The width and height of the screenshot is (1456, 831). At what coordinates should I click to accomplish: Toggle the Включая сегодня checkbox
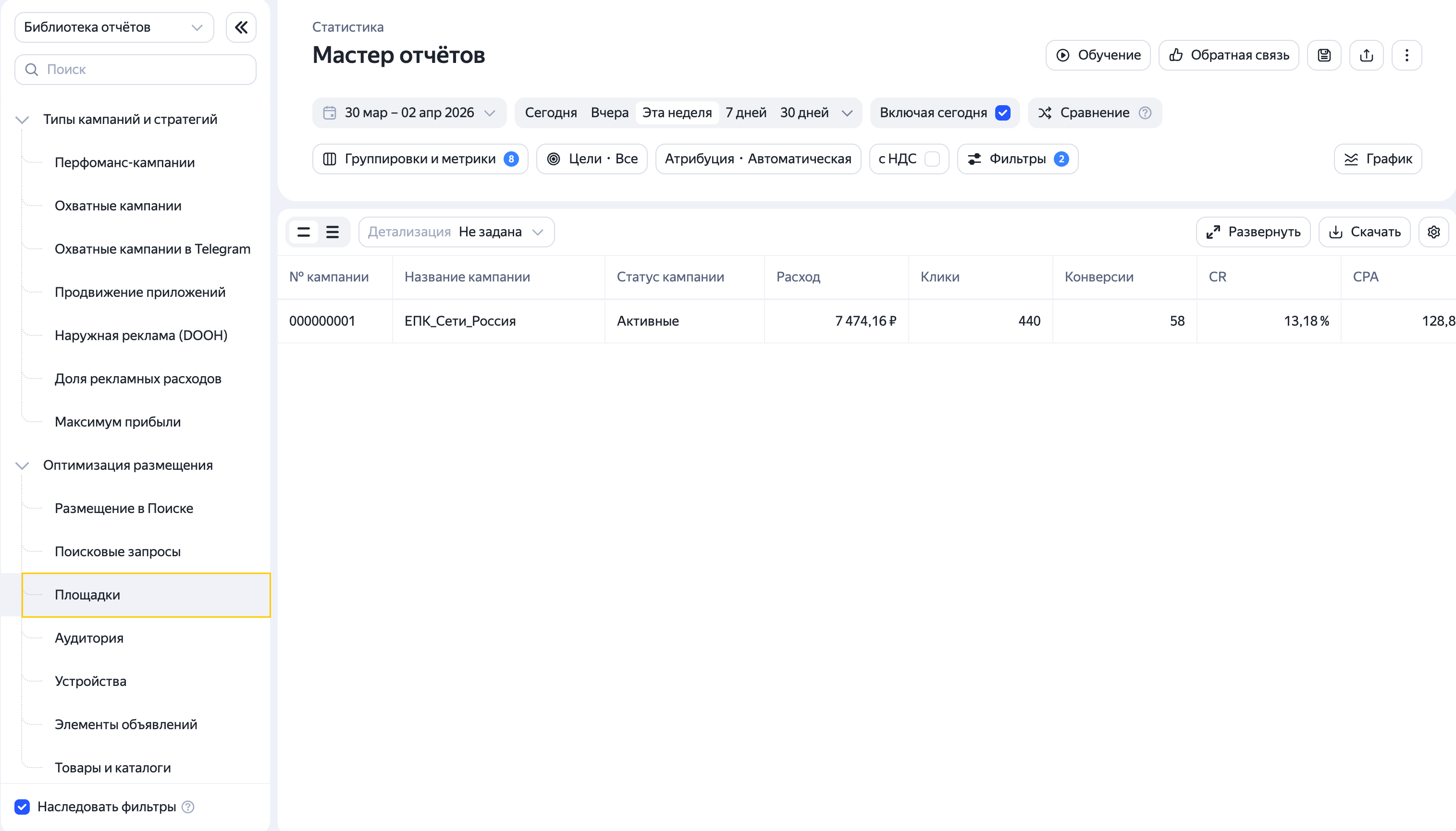1003,113
